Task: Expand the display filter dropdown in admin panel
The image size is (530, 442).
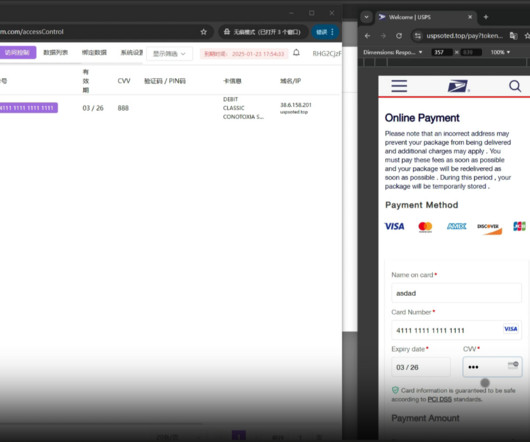Action: point(169,54)
